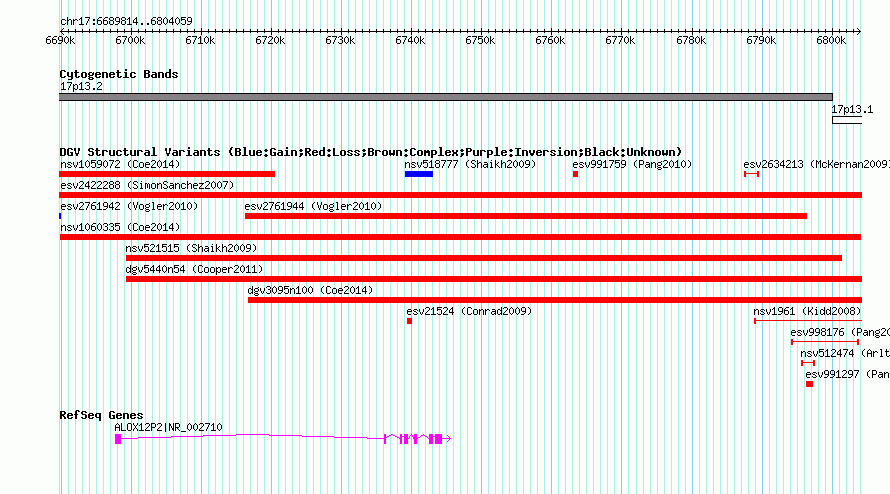Screen dimensions: 890x494
Task: Click the esv2422288 (SimonSanchez2007) long red bar
Action: click(x=460, y=195)
